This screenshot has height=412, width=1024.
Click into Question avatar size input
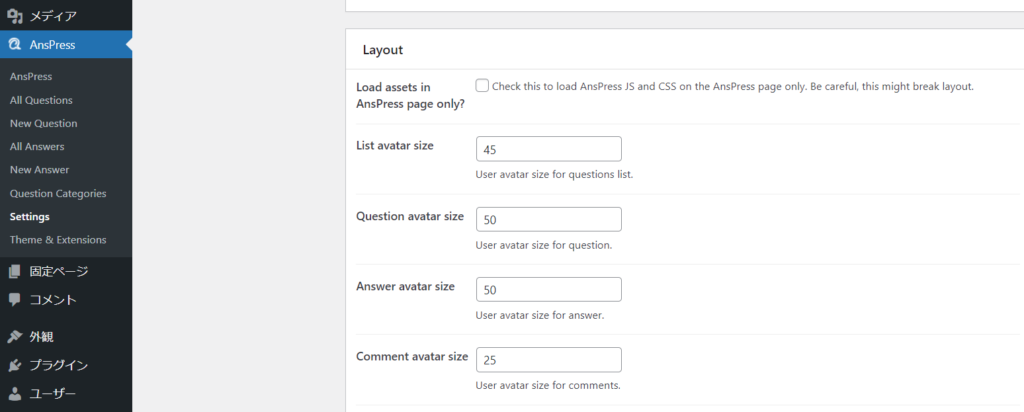point(548,219)
